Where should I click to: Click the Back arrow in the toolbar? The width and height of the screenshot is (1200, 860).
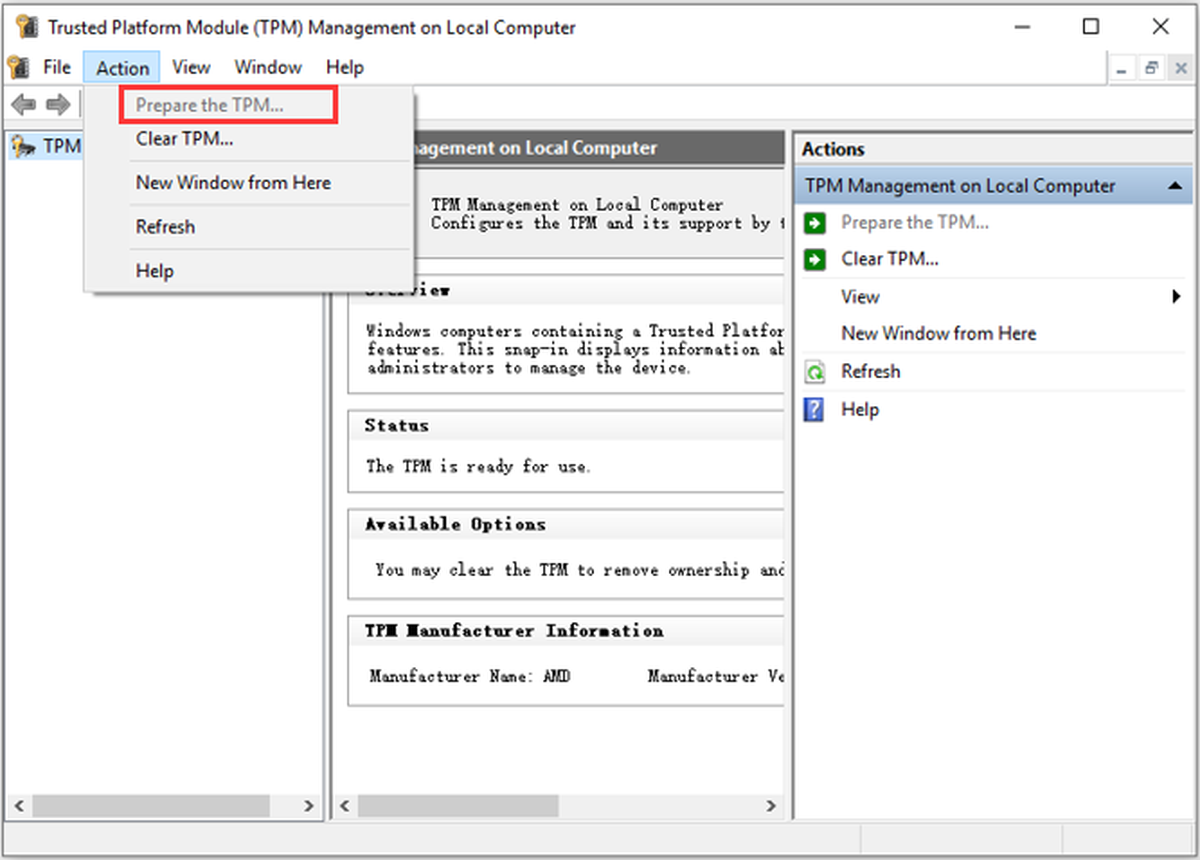[23, 104]
